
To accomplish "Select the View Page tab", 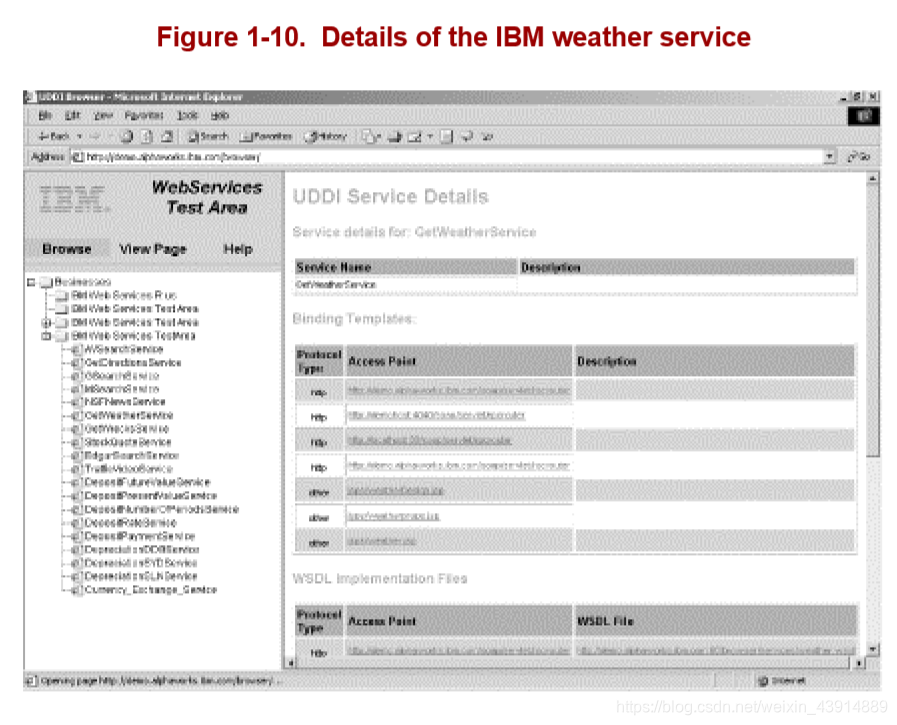I will point(153,249).
